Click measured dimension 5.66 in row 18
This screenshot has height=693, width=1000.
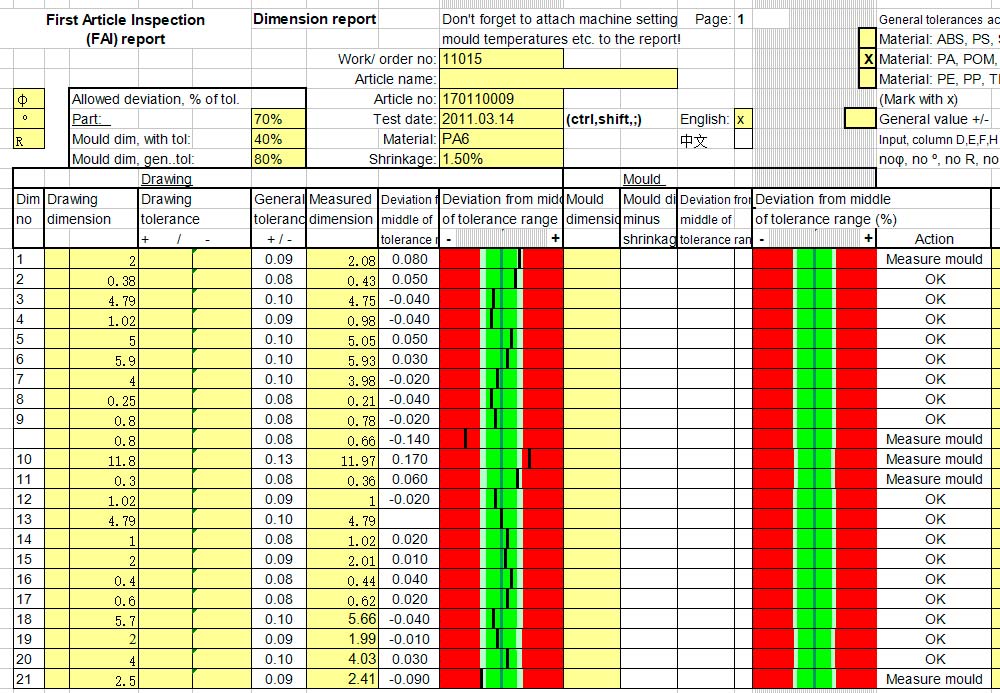pos(342,619)
